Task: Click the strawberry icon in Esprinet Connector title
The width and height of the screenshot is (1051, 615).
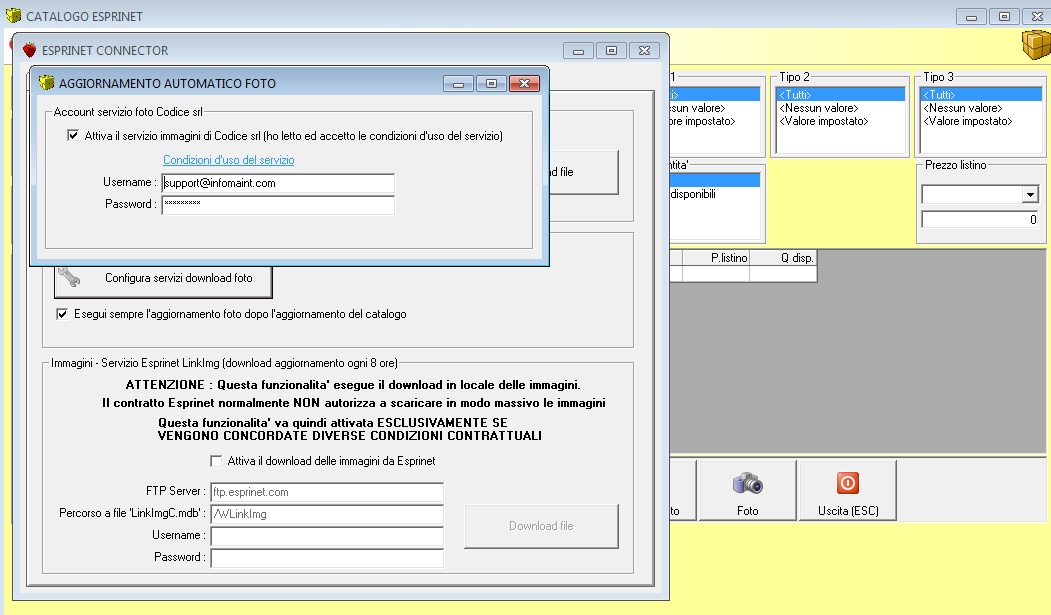Action: [29, 50]
